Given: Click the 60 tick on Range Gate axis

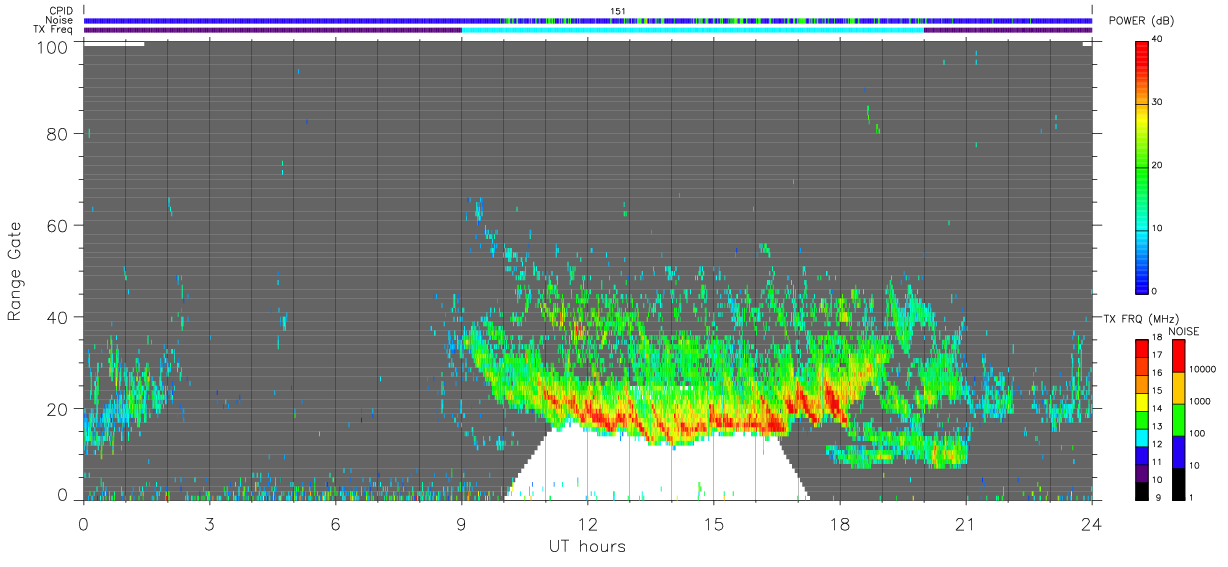Looking at the screenshot, I should pos(58,226).
